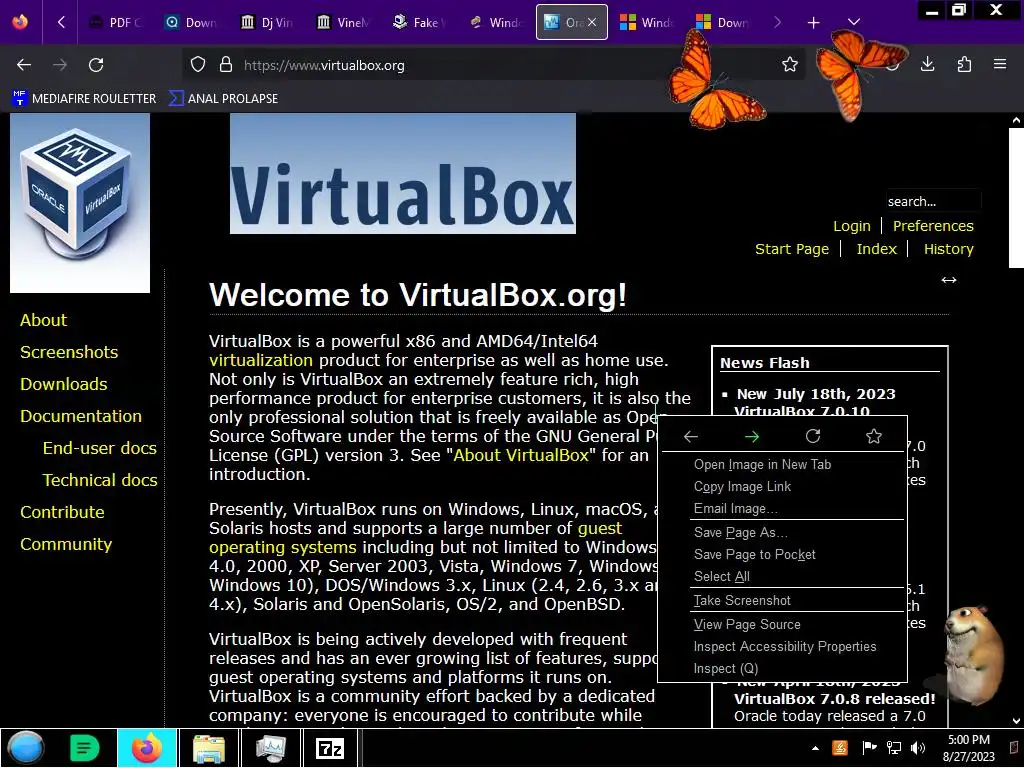Image resolution: width=1024 pixels, height=768 pixels.
Task: Switch to the PDF tab
Action: coord(115,22)
